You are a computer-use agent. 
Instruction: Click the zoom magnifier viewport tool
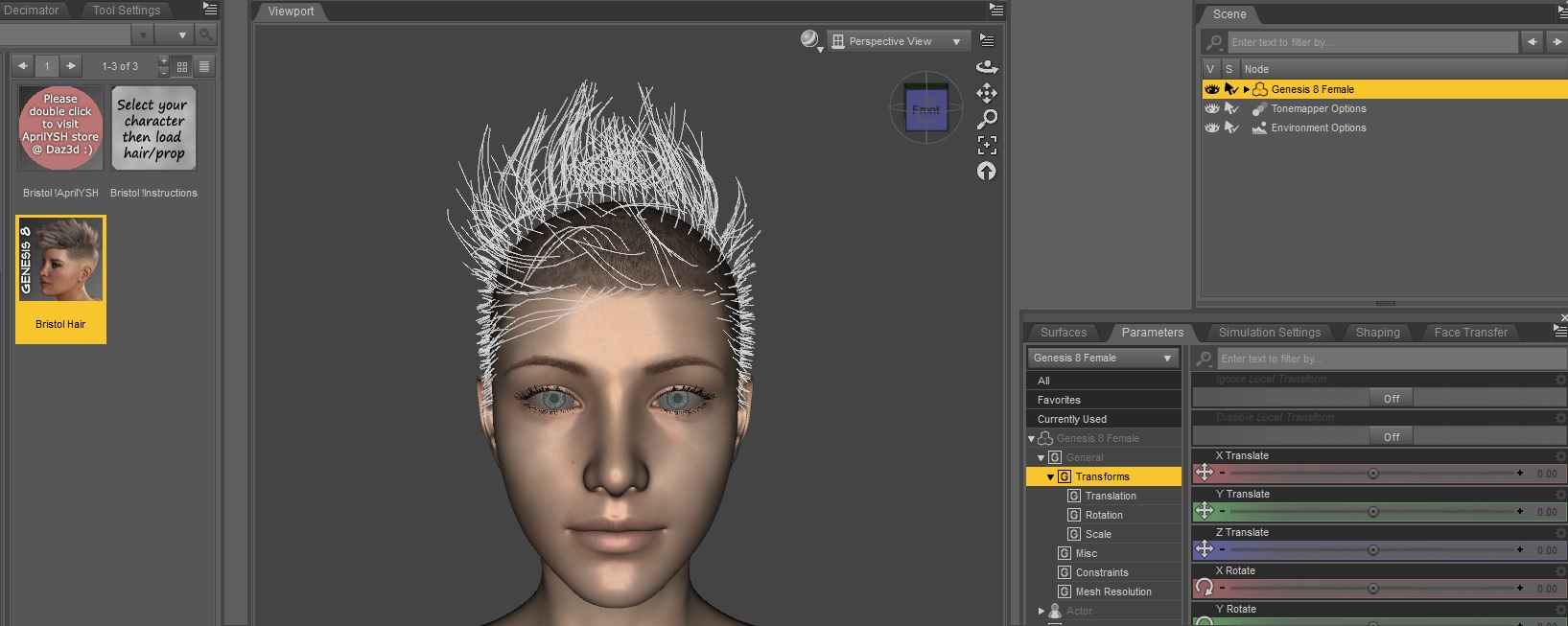[x=987, y=119]
